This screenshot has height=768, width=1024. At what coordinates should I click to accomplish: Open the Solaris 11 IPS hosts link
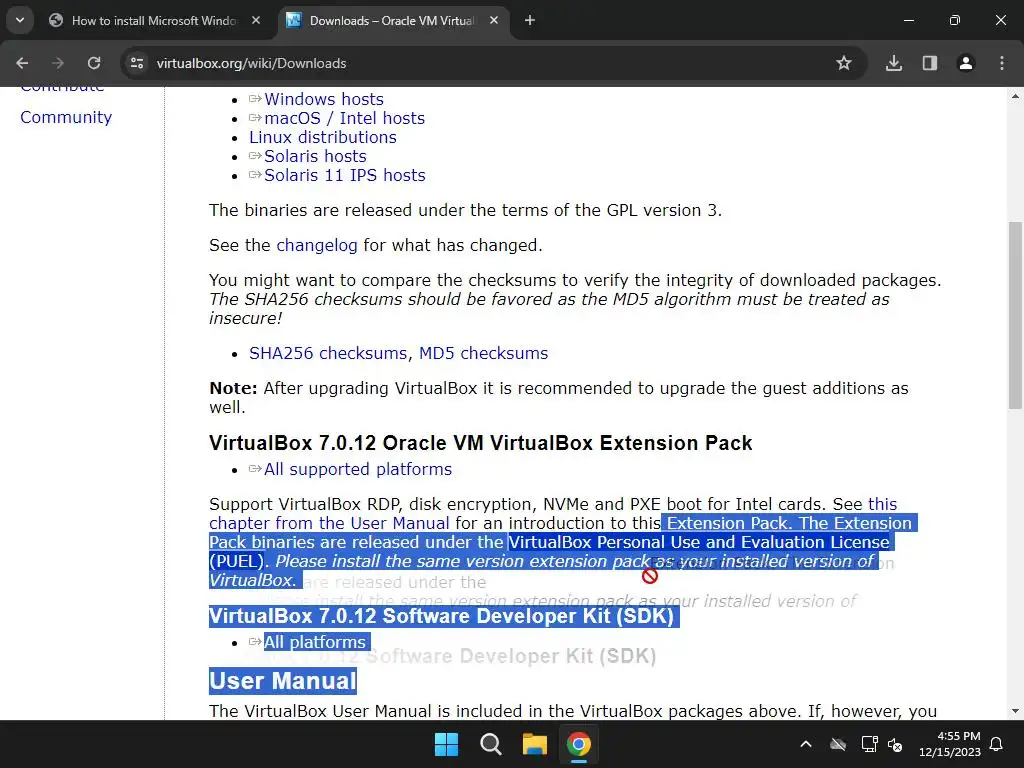(344, 175)
